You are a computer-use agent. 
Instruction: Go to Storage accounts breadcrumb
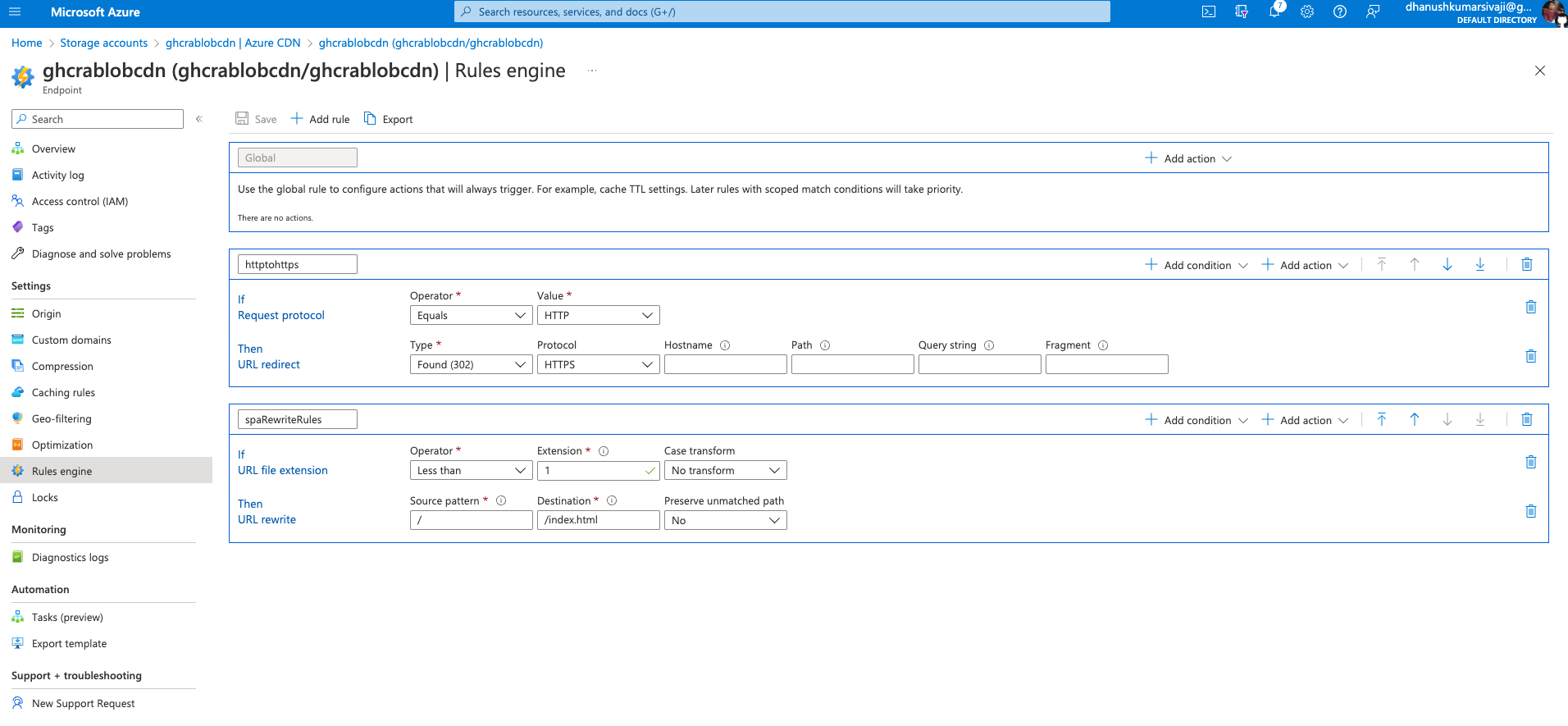tap(104, 43)
